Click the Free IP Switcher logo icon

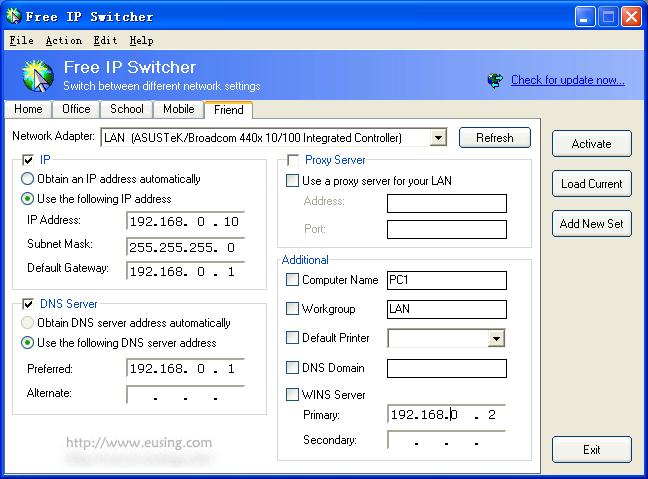click(x=37, y=76)
